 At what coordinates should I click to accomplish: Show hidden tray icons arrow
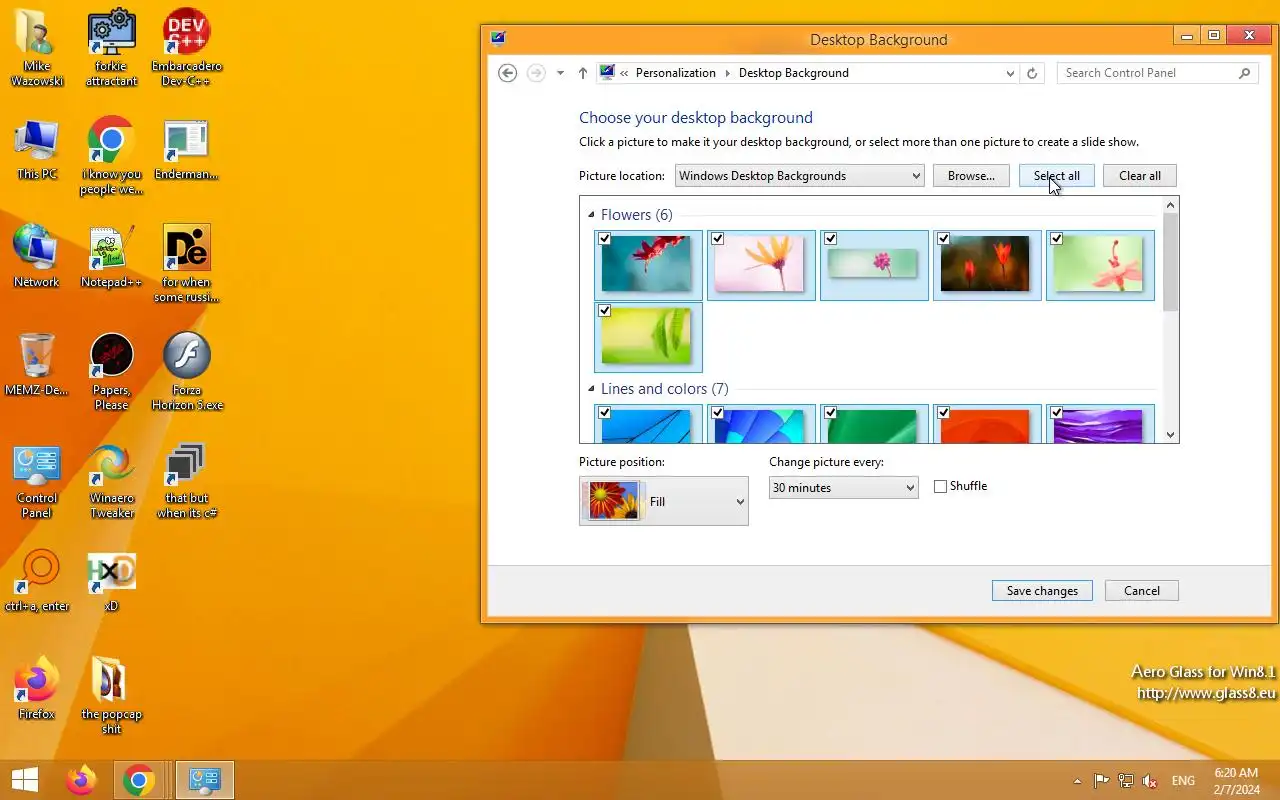click(x=1077, y=781)
